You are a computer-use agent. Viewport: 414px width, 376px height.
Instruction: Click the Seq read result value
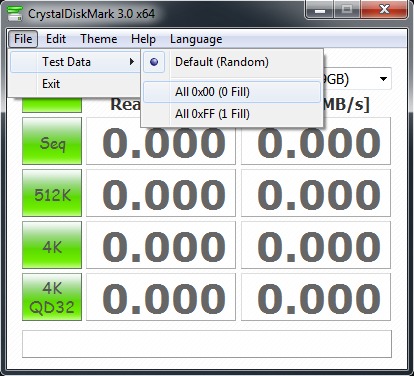click(161, 141)
